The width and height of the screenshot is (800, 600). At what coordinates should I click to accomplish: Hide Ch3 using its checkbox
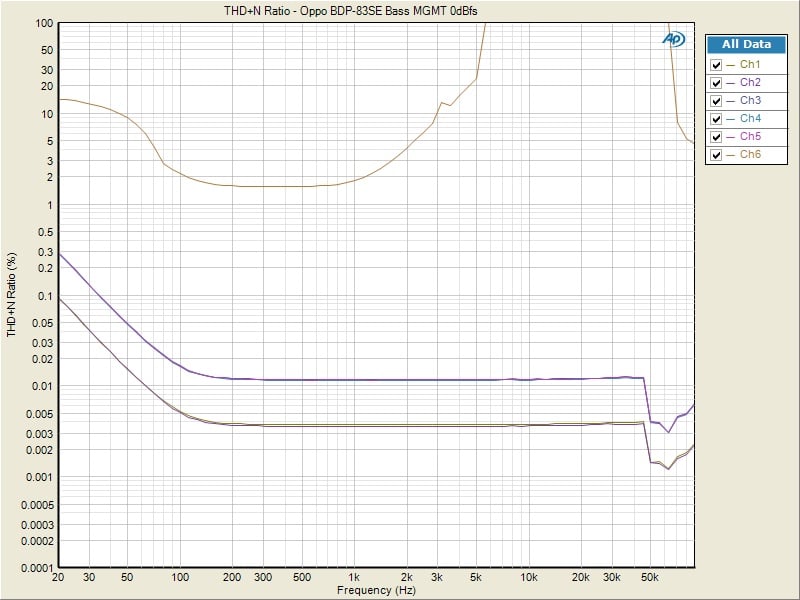tap(716, 101)
